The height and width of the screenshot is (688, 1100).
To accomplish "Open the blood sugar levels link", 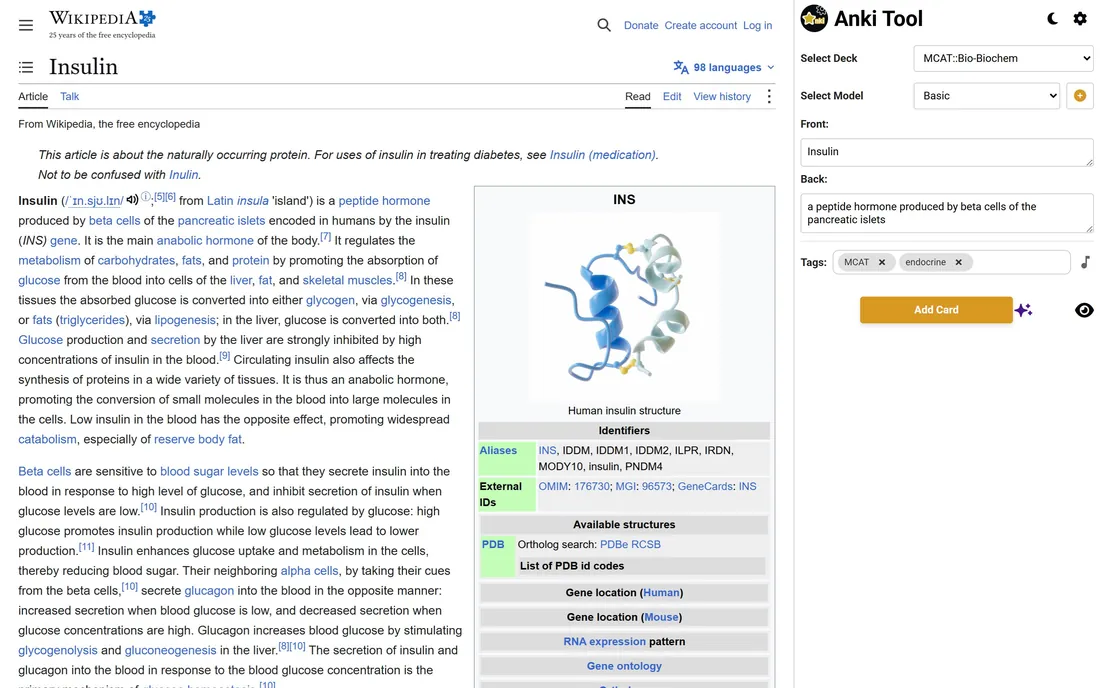I will (x=209, y=471).
